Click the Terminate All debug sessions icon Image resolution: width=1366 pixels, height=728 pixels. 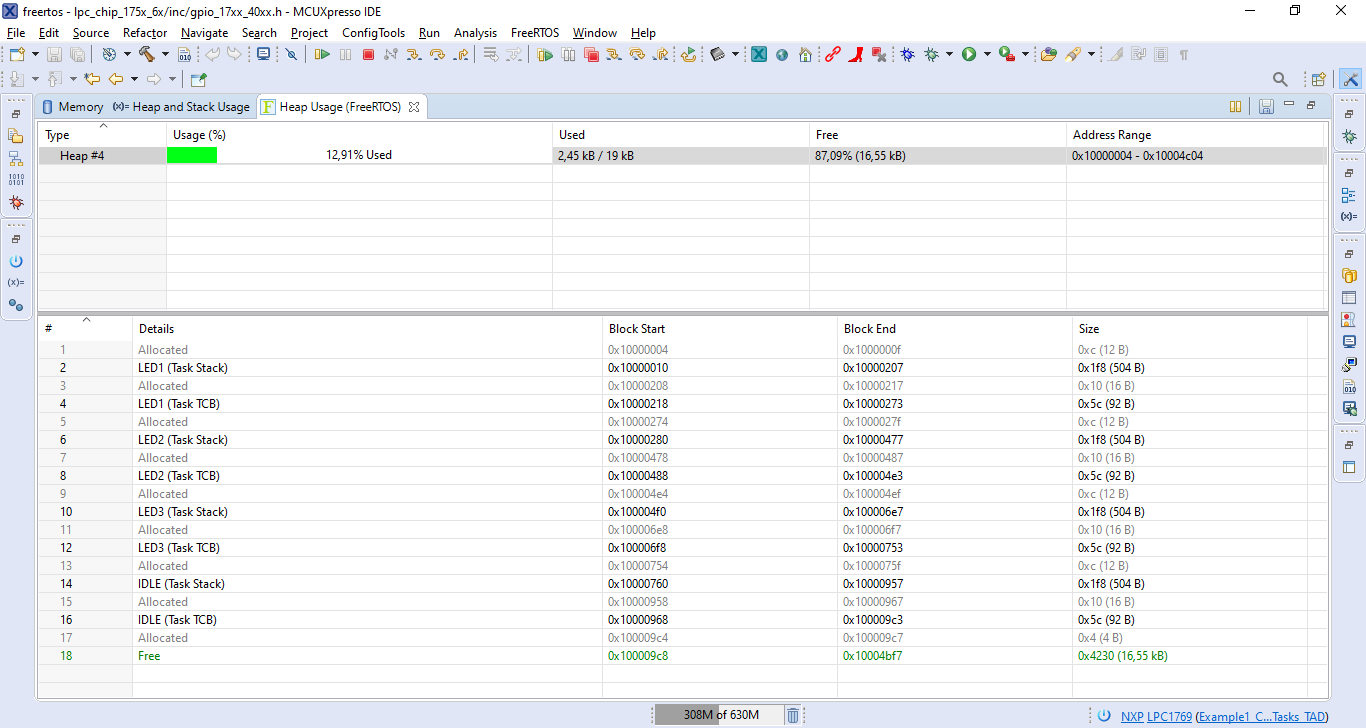coord(591,54)
